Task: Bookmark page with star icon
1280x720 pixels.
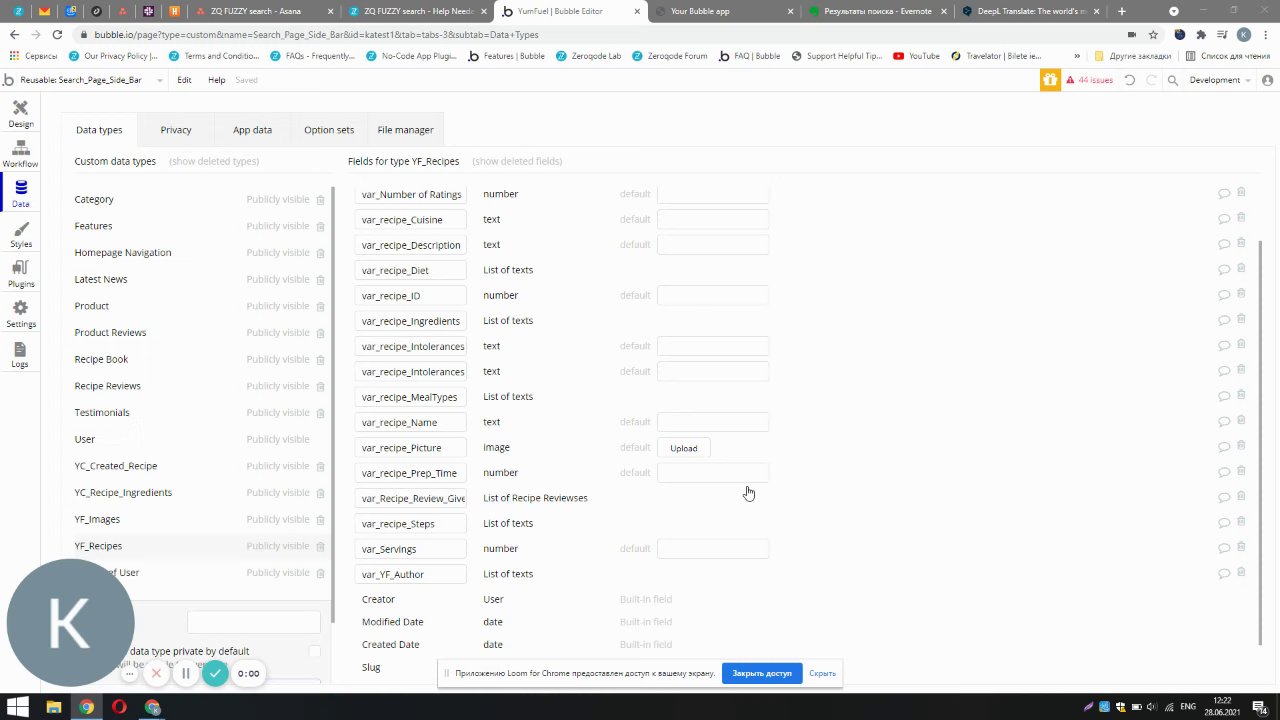Action: [x=1153, y=34]
